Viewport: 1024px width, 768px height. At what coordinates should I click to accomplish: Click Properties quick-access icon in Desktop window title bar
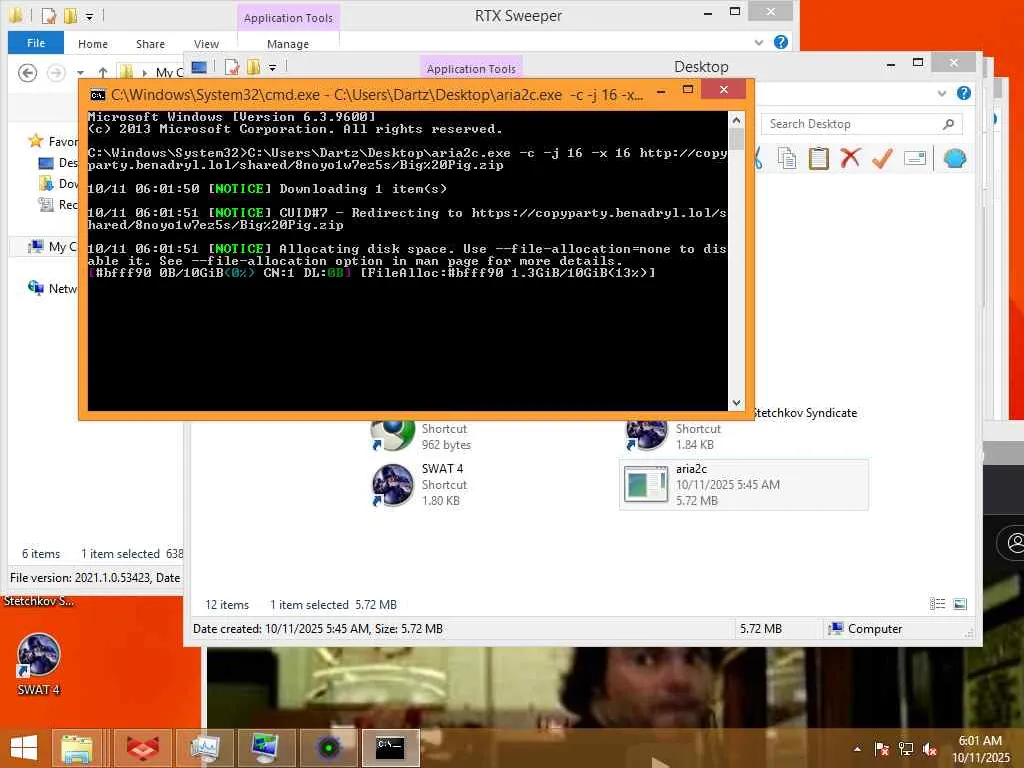(x=232, y=67)
